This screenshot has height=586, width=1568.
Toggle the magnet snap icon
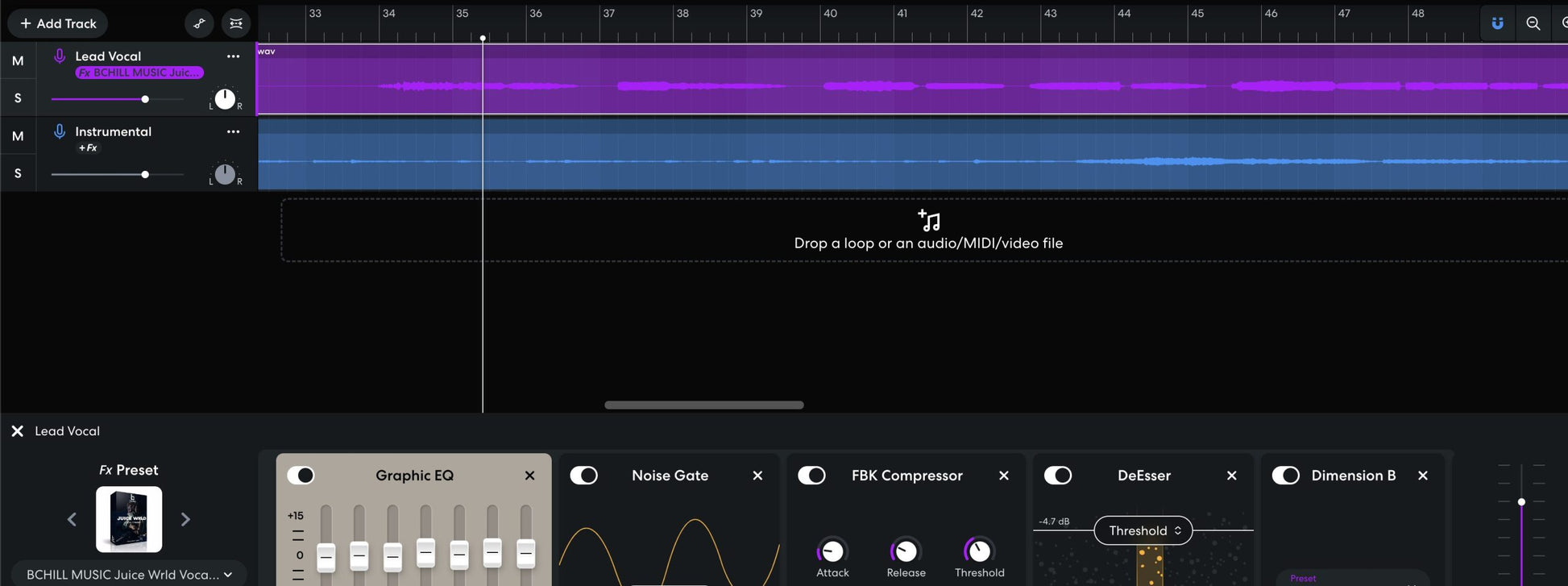[1497, 23]
